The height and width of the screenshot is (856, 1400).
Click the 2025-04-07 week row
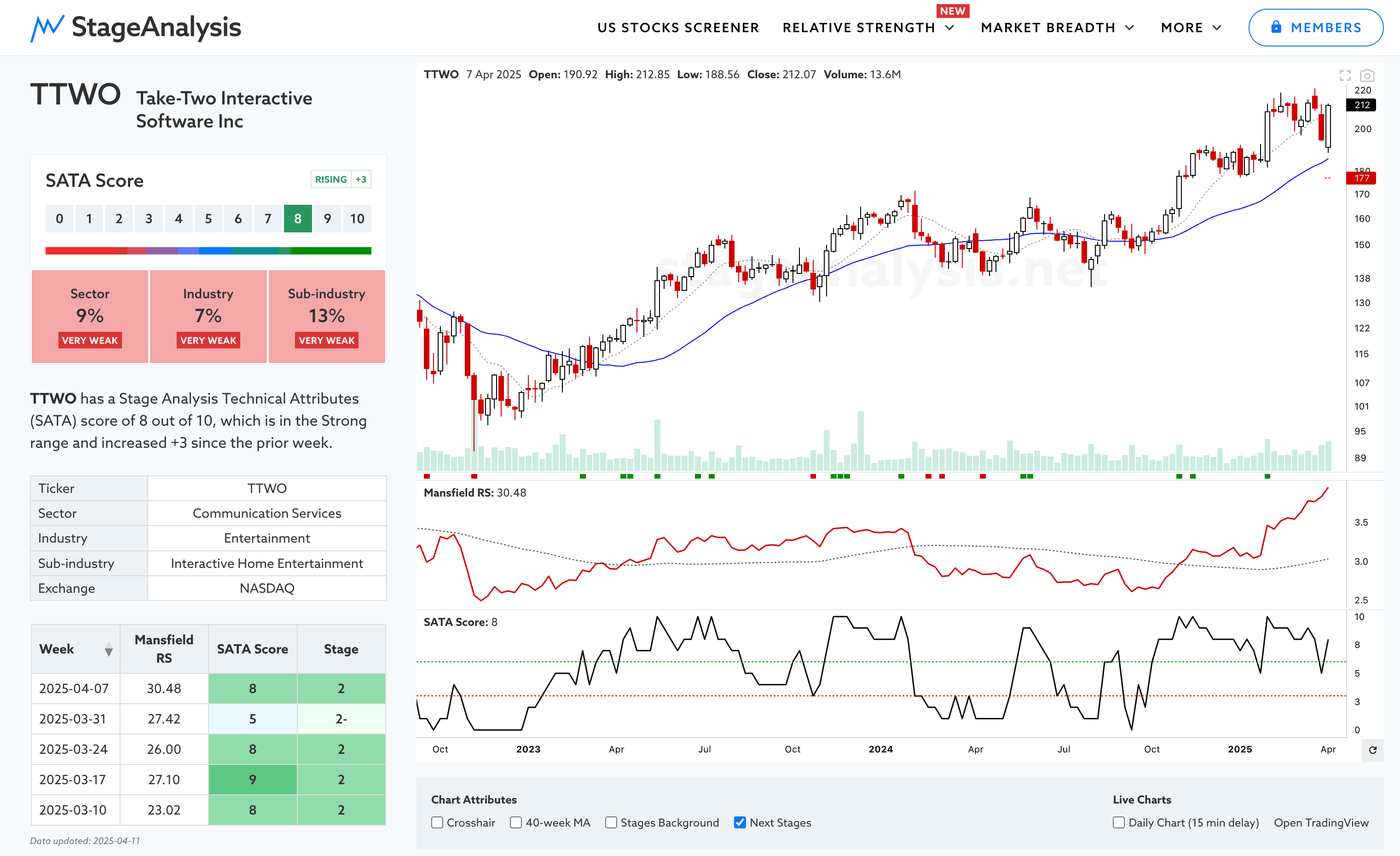coord(208,688)
